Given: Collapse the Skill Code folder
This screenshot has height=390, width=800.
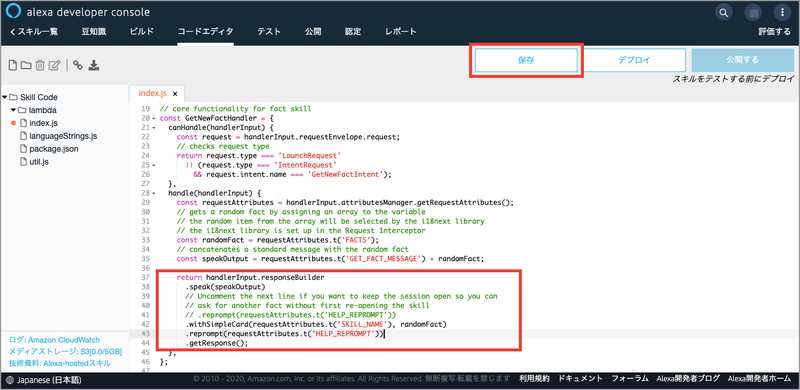Looking at the screenshot, I should pyautogui.click(x=5, y=97).
